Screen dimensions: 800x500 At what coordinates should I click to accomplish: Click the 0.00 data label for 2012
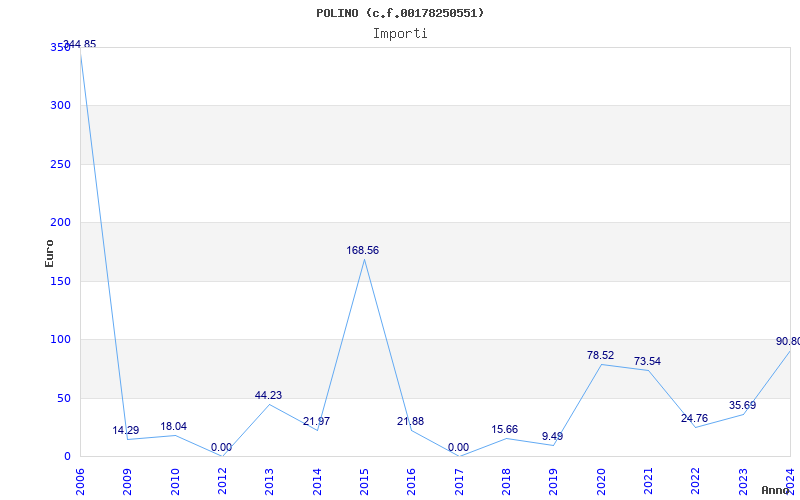pos(221,447)
